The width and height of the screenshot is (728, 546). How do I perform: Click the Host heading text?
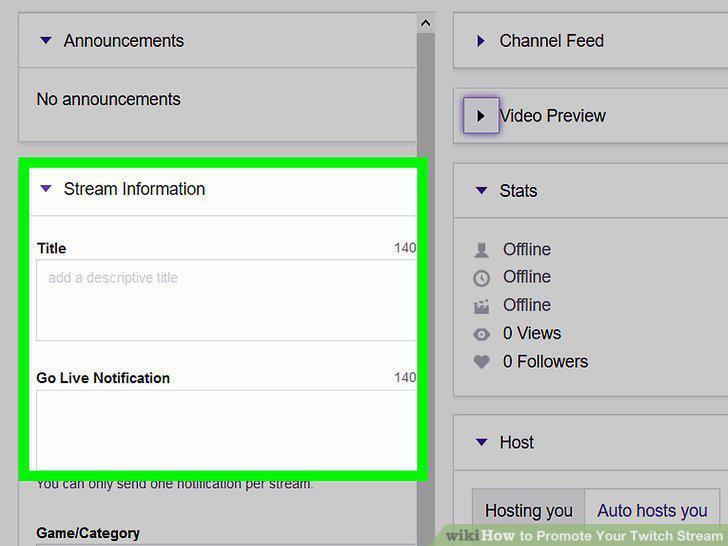click(517, 442)
